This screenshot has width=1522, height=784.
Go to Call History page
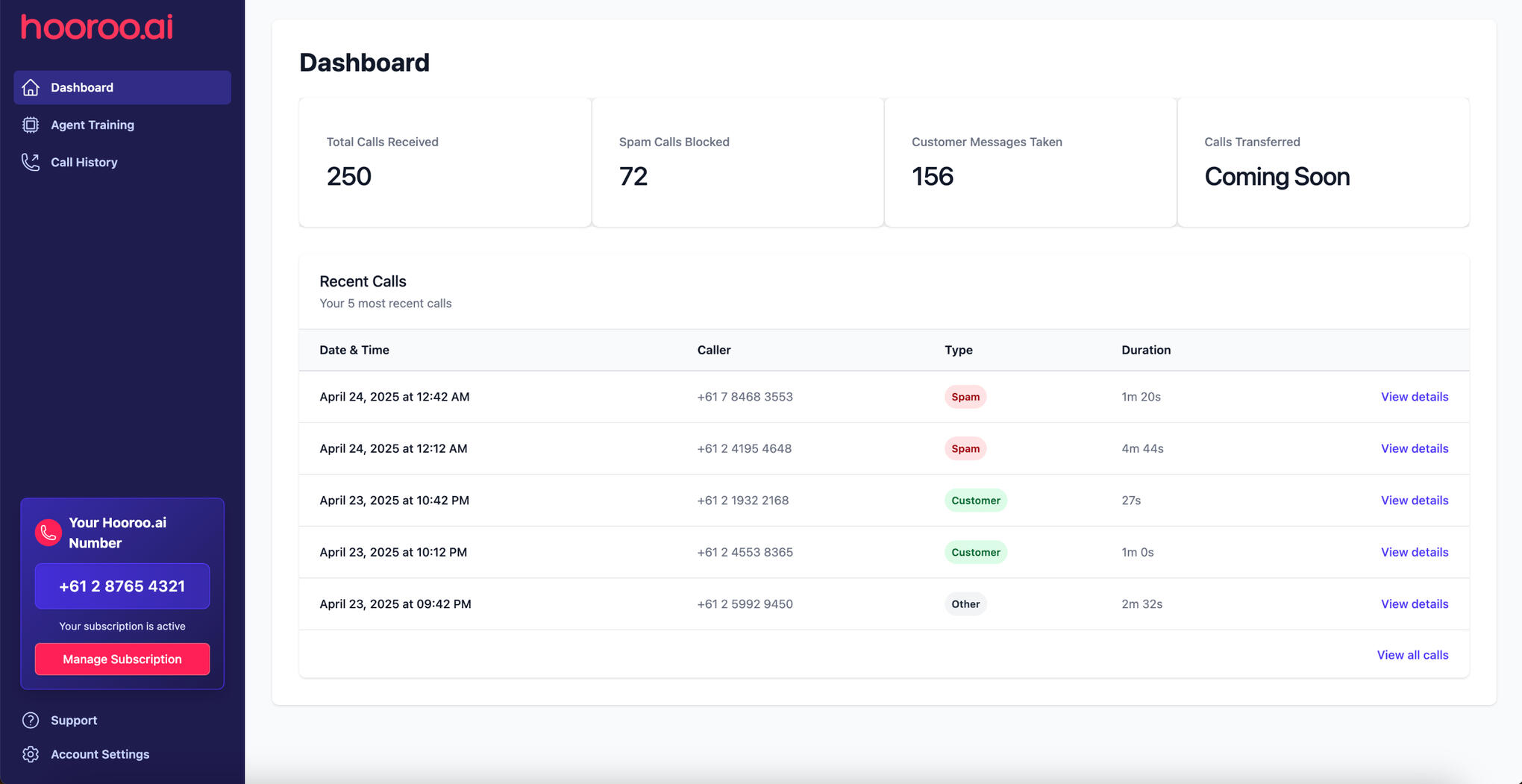pos(84,162)
